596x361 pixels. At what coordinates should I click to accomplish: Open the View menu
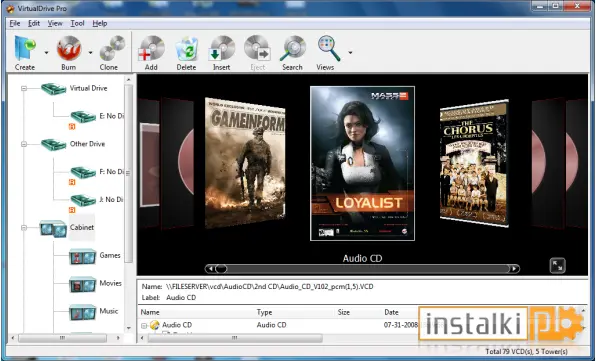coord(55,24)
